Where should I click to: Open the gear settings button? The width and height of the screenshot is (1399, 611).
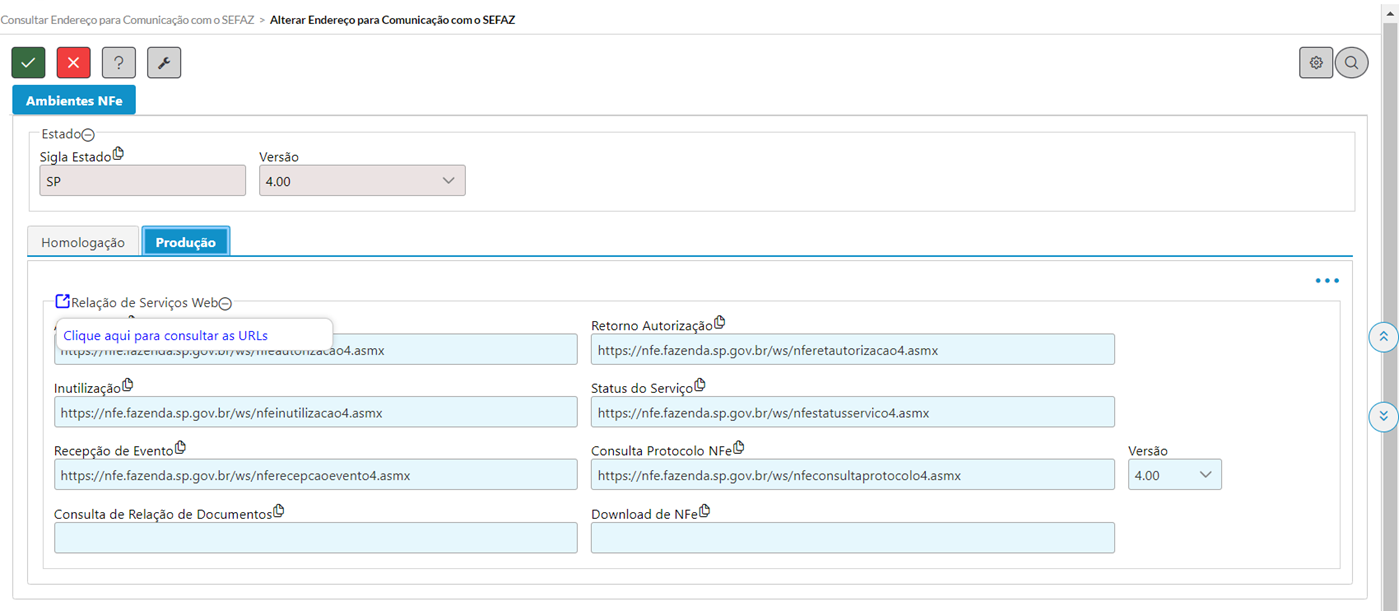point(1316,63)
